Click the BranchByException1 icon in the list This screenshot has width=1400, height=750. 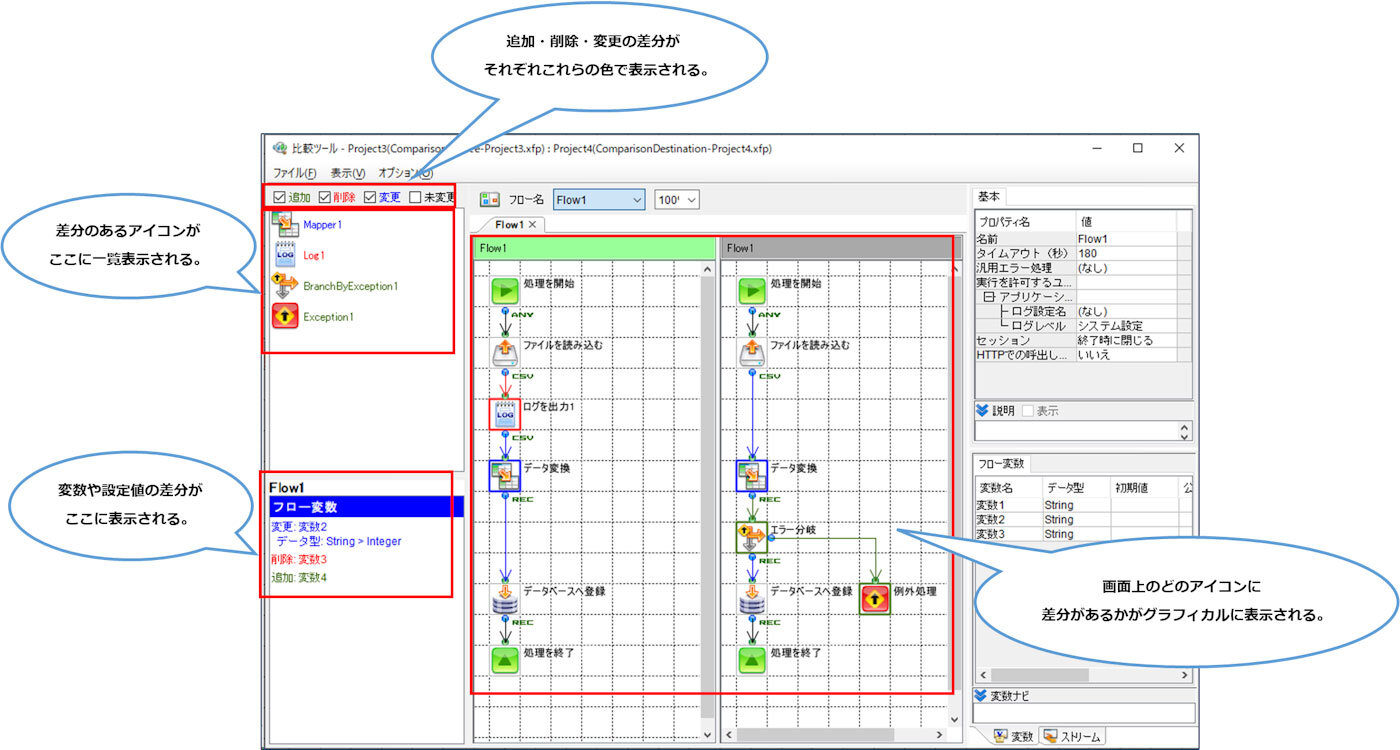coord(285,286)
